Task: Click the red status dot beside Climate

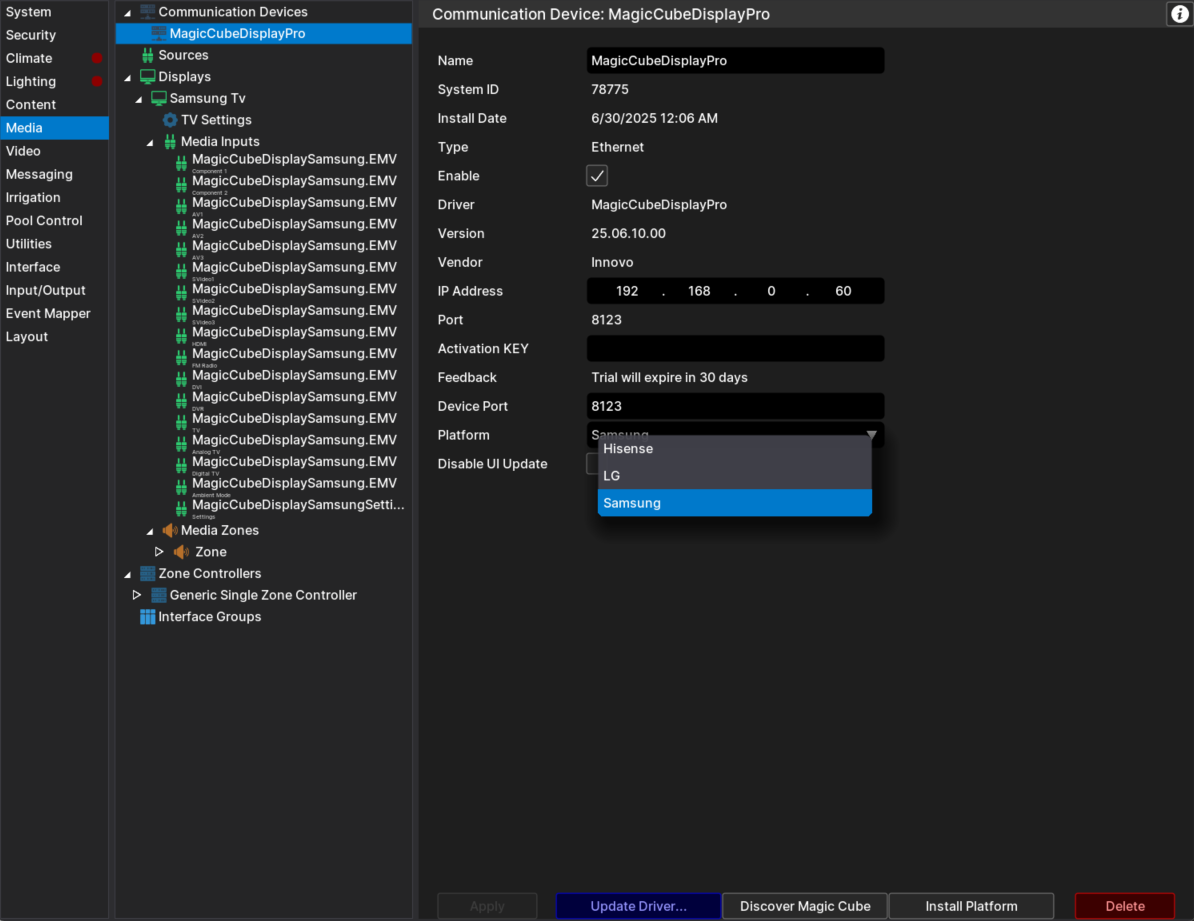Action: pyautogui.click(x=97, y=59)
